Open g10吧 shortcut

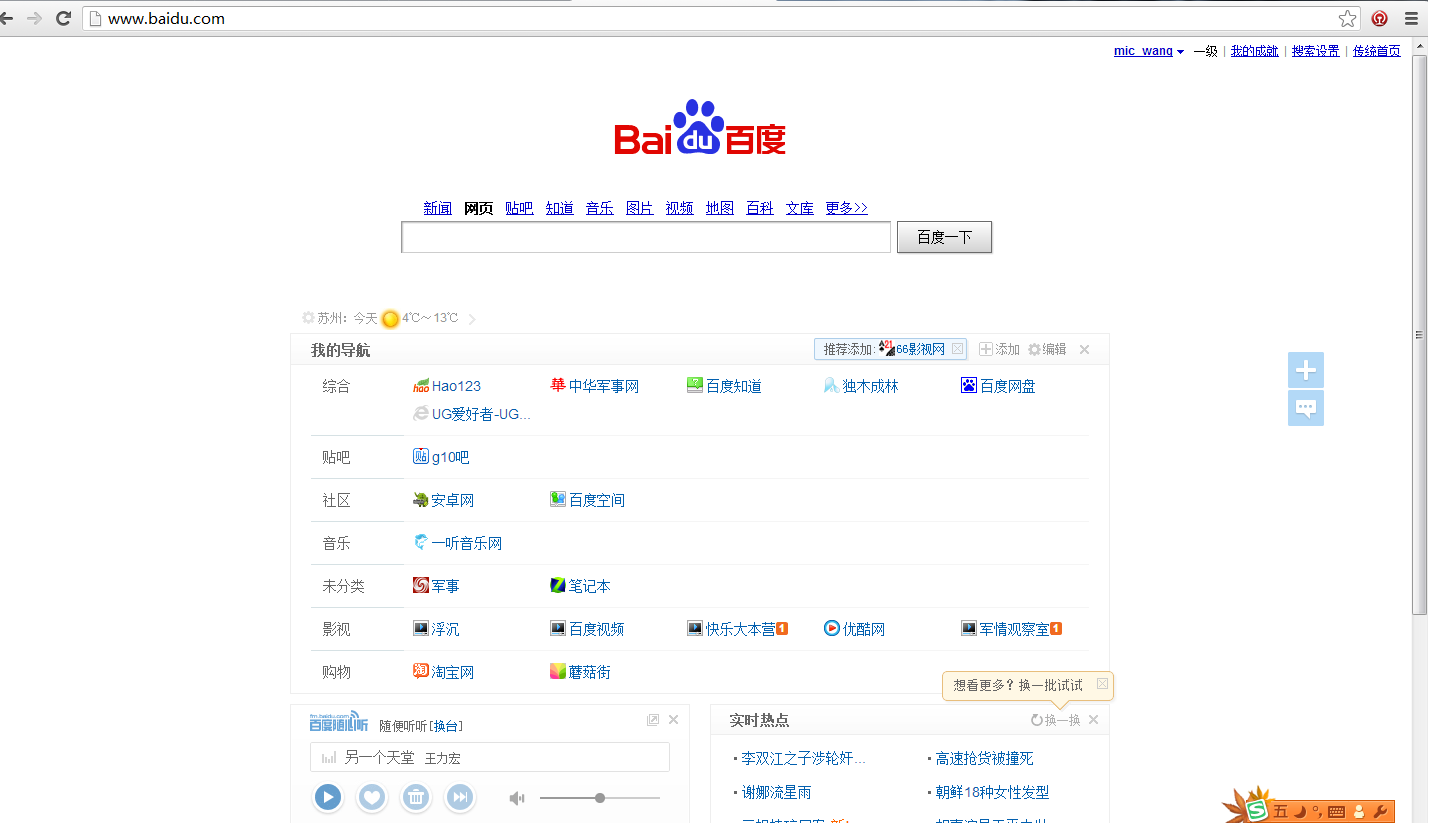point(441,457)
